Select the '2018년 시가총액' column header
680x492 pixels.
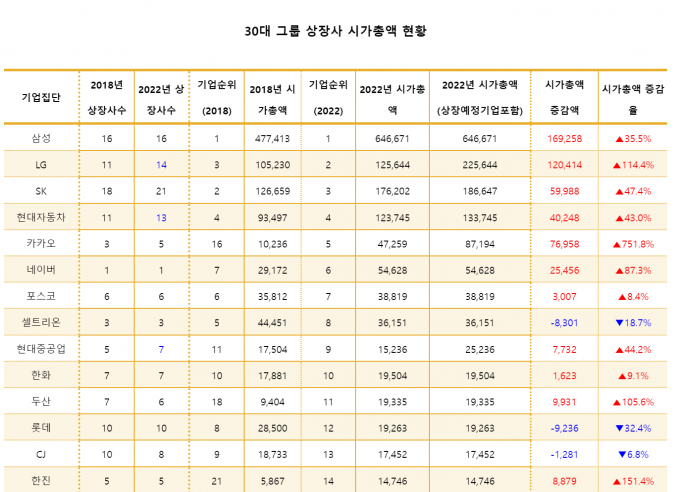(x=272, y=97)
